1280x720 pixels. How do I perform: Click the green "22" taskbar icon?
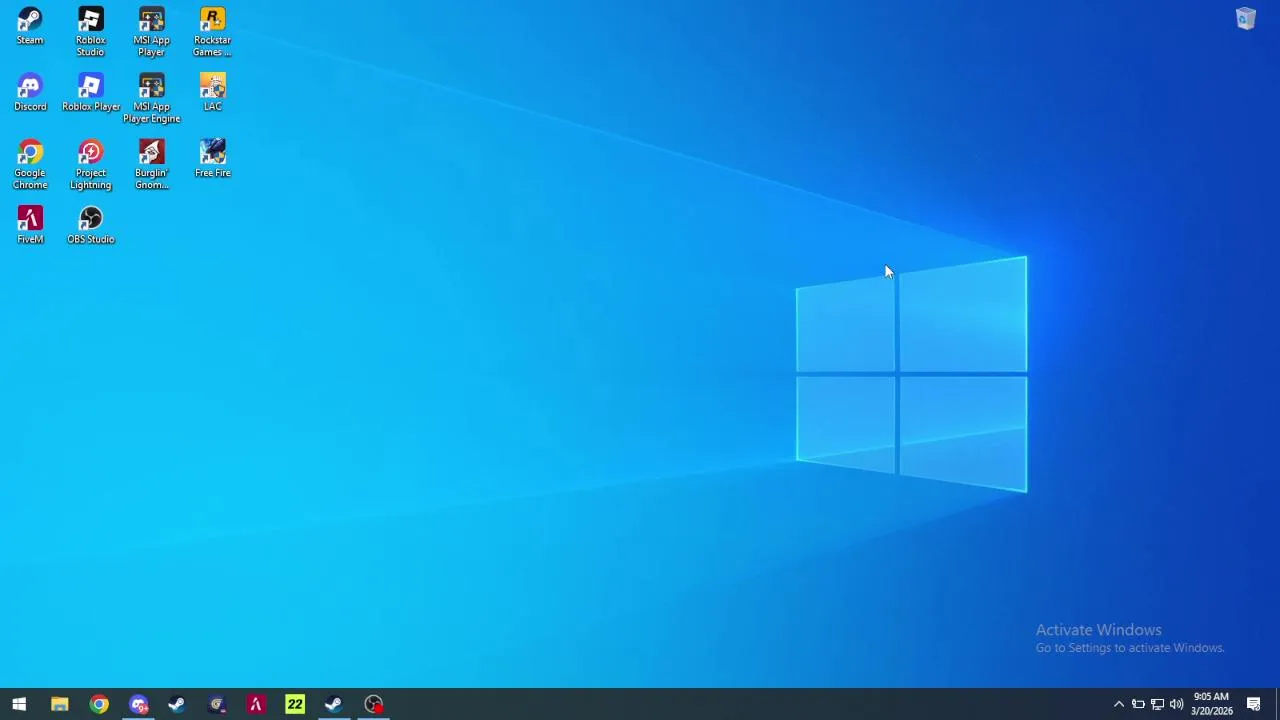(x=295, y=704)
